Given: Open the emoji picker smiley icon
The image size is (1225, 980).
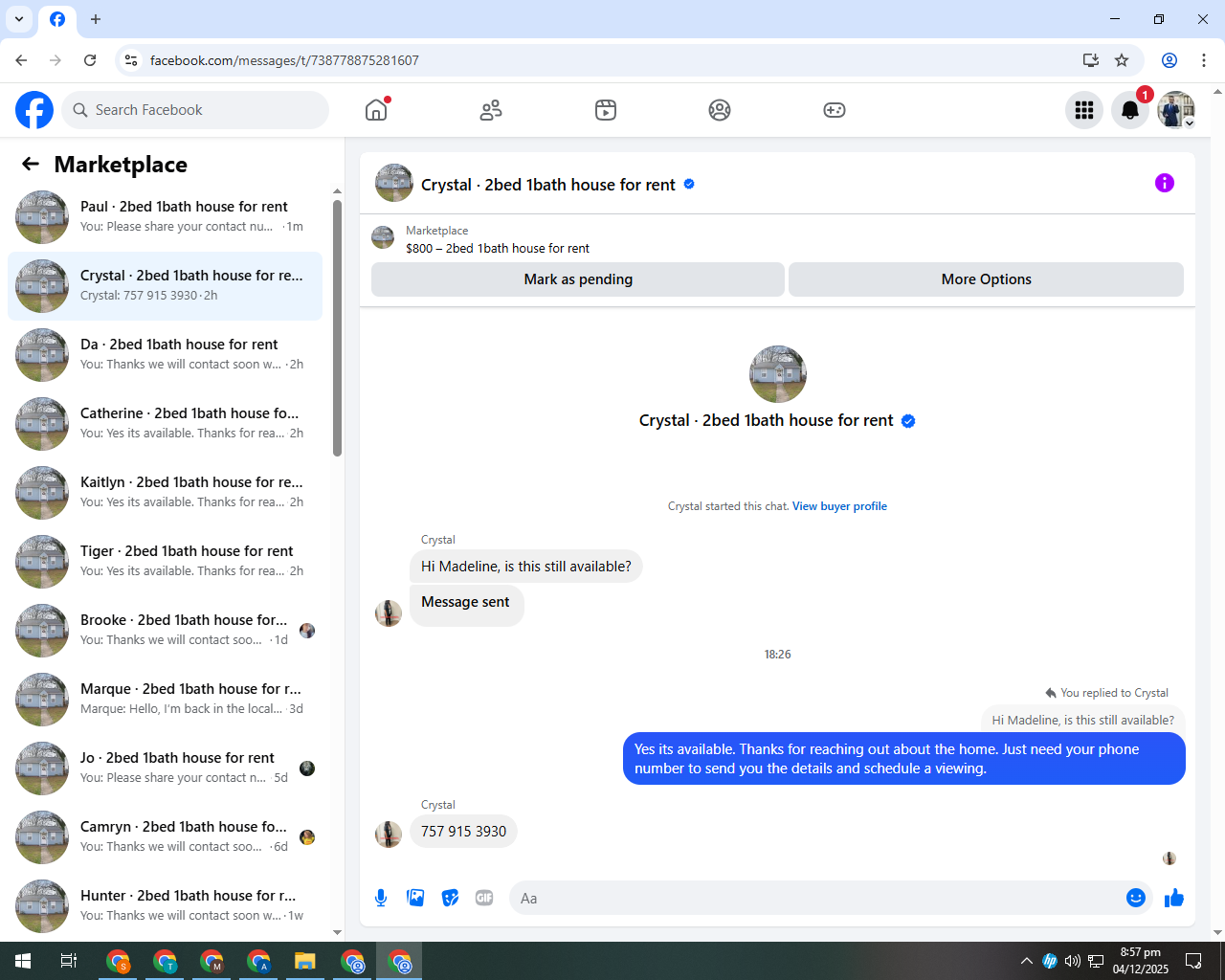Looking at the screenshot, I should coord(1136,898).
